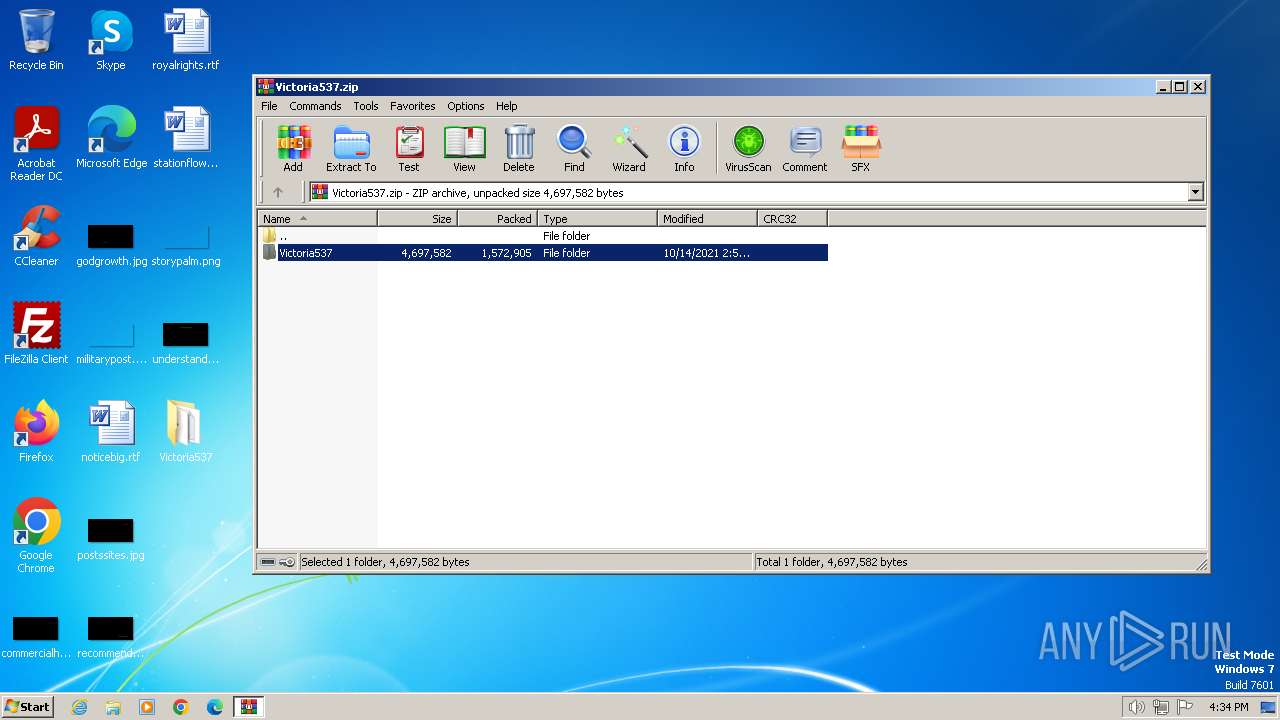Select militarypost desktop file
Viewport: 1280px width, 720px height.
point(111,344)
